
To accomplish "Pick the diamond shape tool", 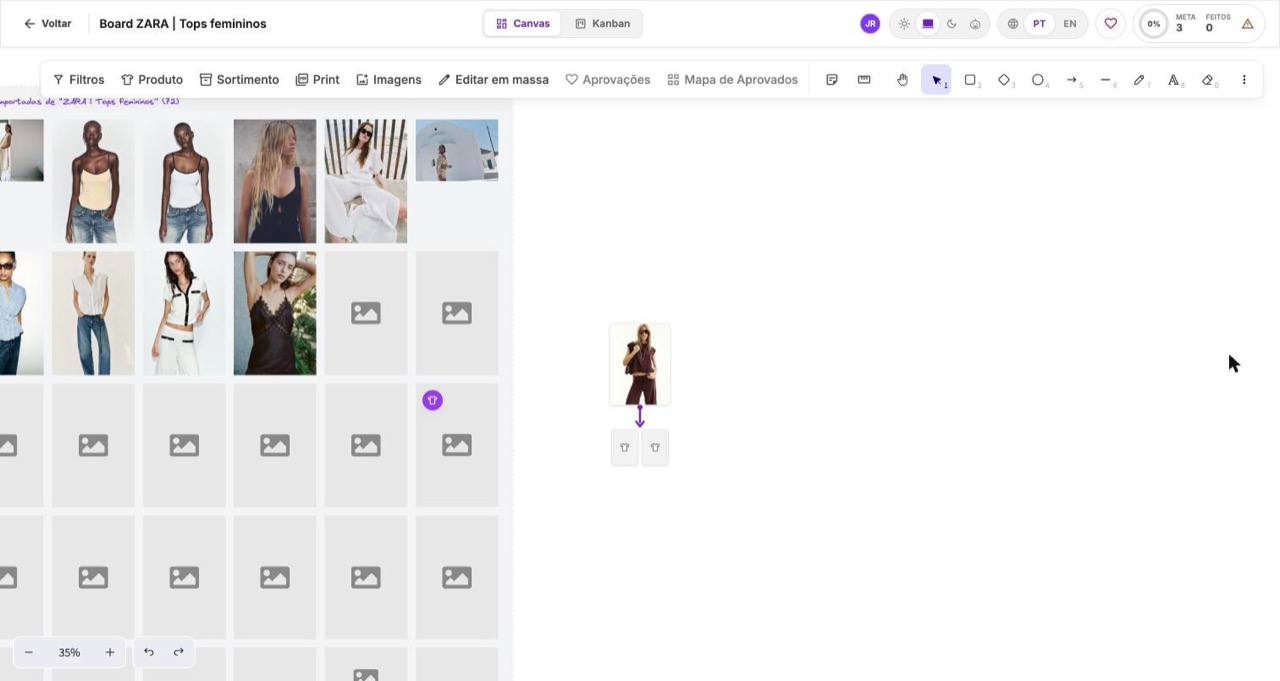I will click(x=1004, y=80).
